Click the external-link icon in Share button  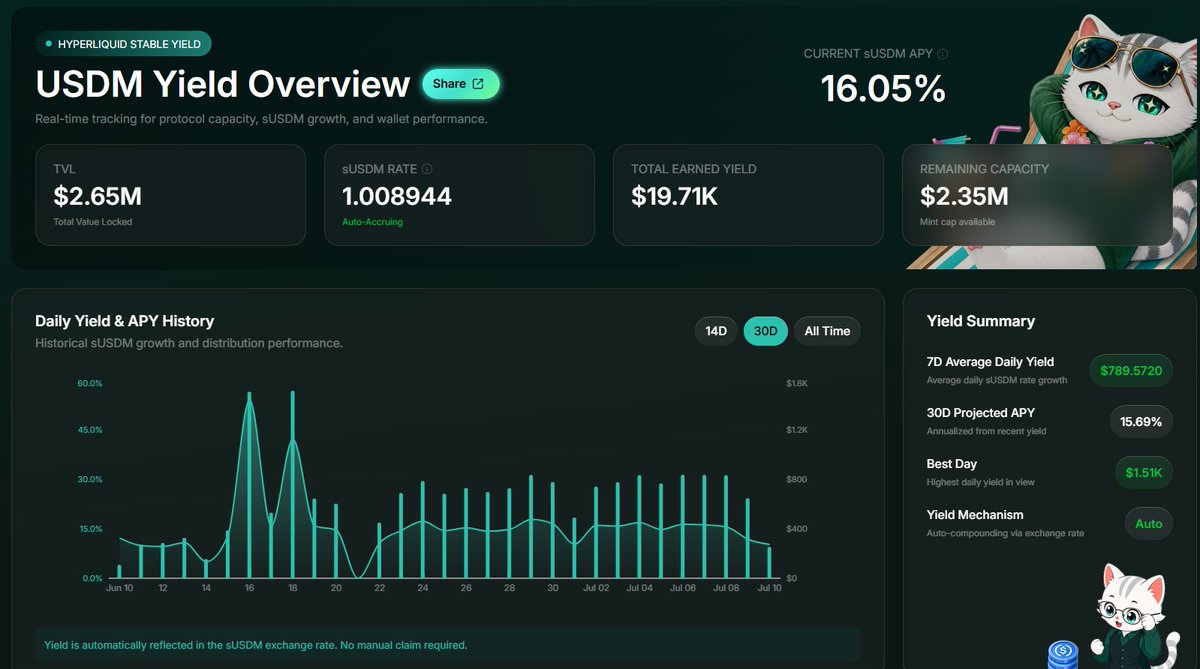478,84
